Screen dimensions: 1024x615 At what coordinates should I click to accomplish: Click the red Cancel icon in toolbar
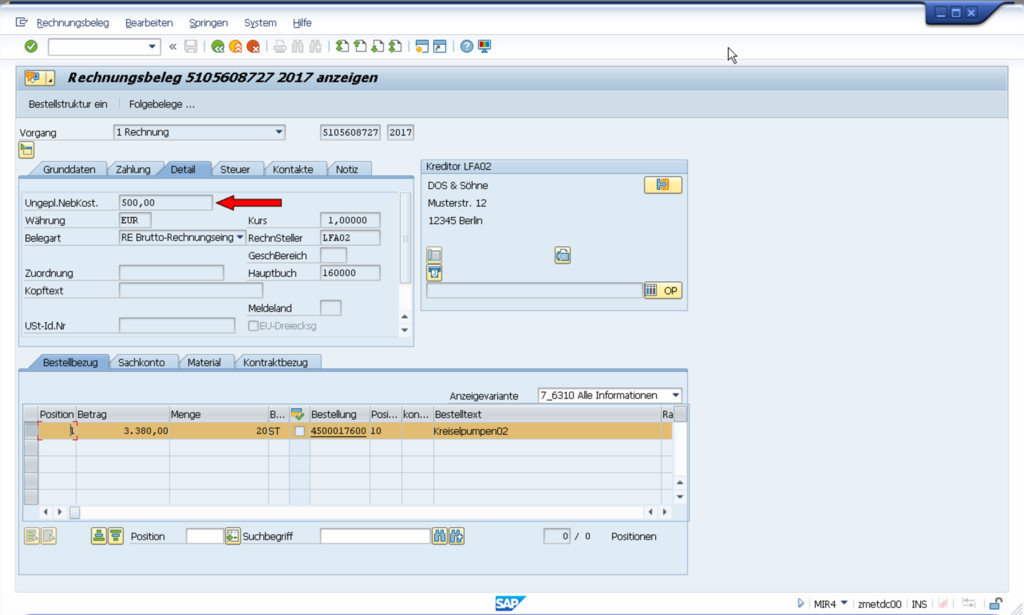(254, 46)
